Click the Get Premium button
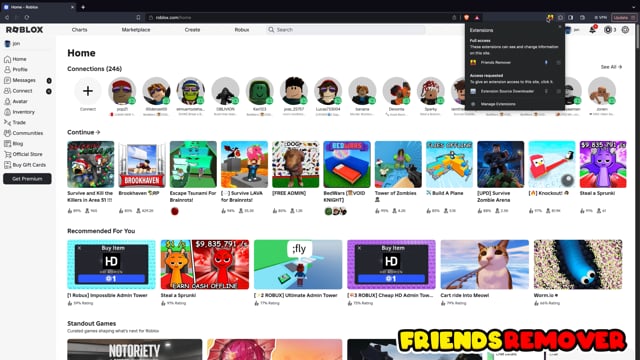The height and width of the screenshot is (360, 640). 27,179
